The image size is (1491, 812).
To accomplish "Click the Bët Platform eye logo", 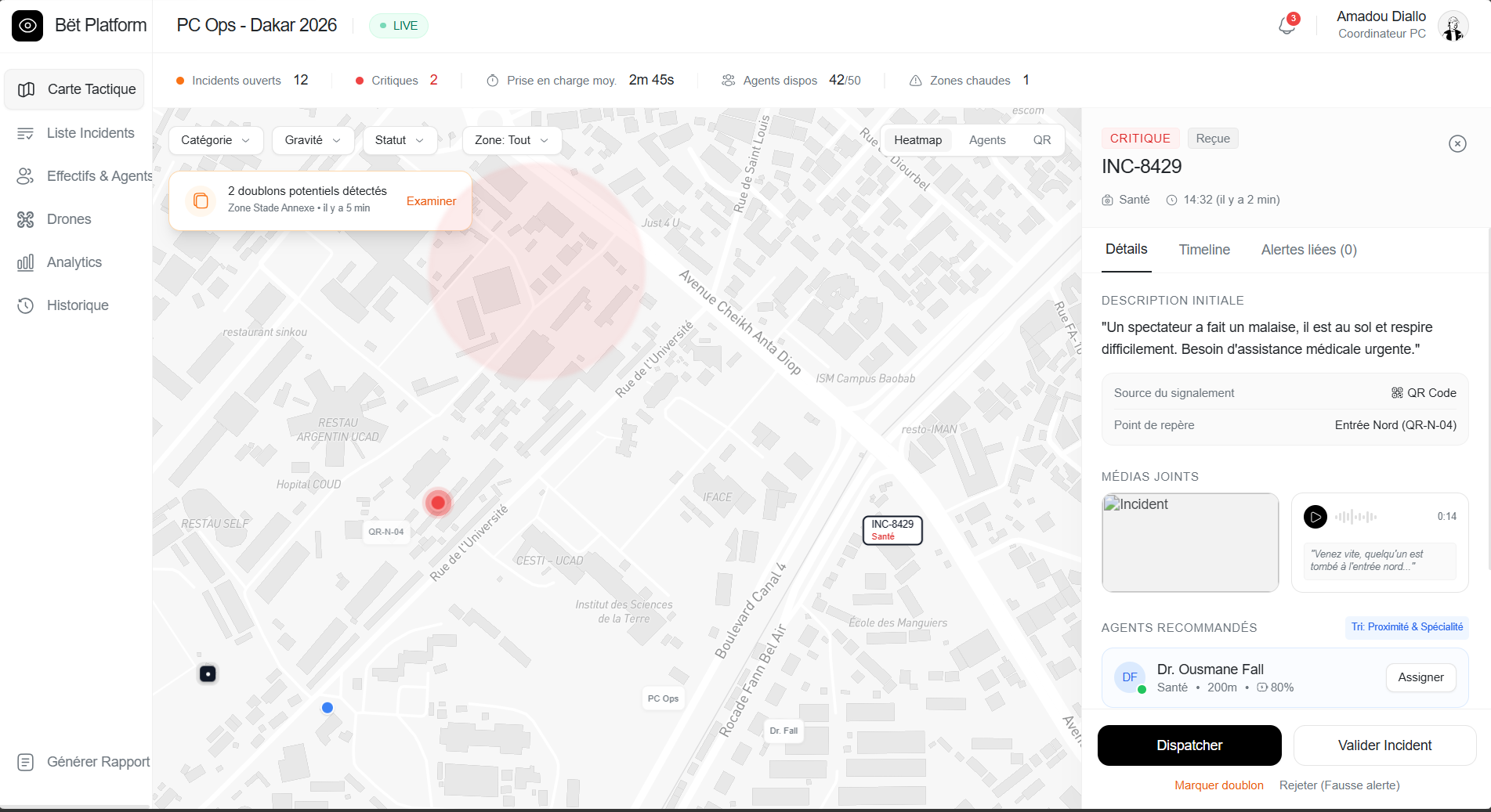I will (x=27, y=26).
